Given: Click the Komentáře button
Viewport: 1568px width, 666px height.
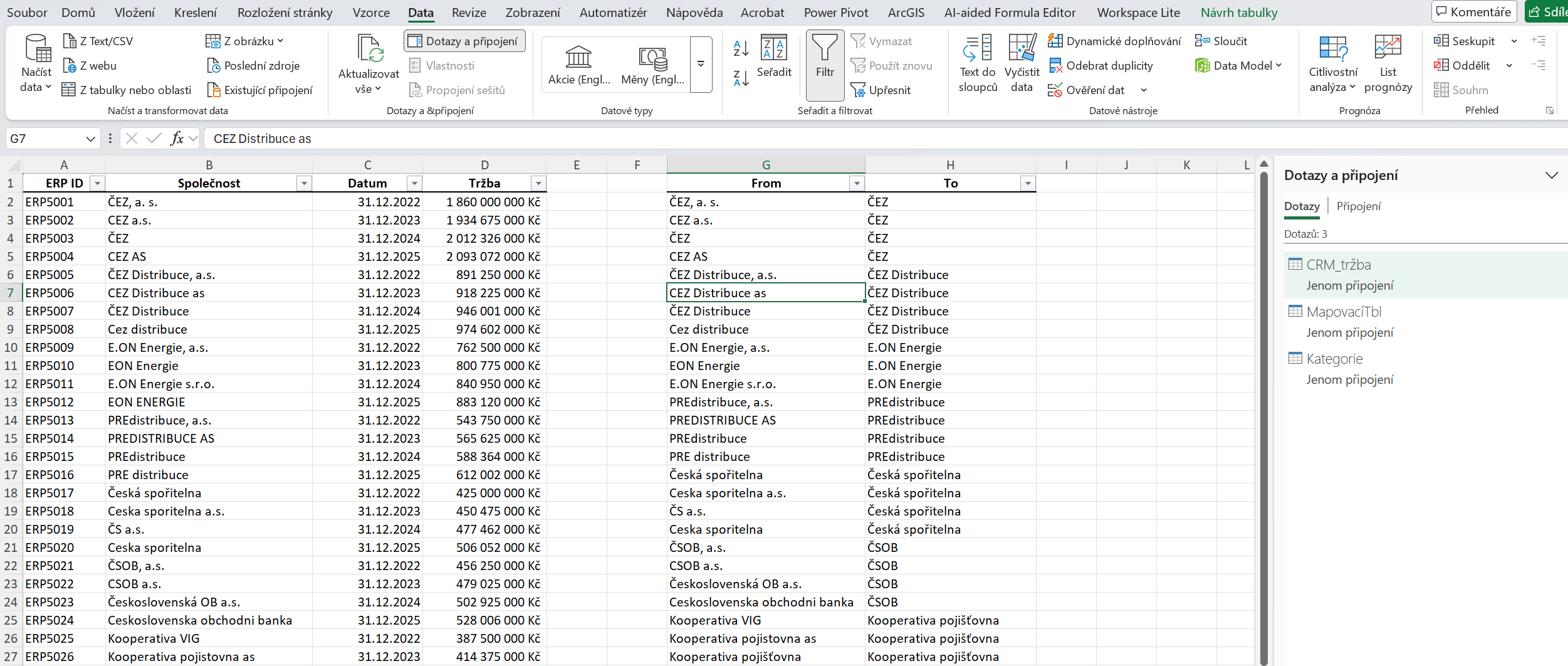Looking at the screenshot, I should (x=1473, y=12).
